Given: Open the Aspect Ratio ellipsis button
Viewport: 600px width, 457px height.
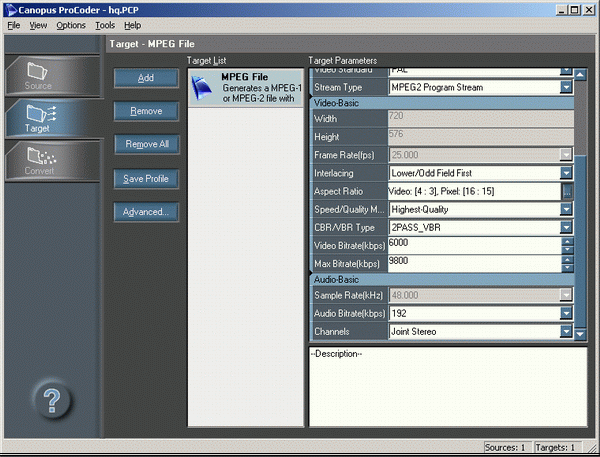Looking at the screenshot, I should [x=567, y=191].
